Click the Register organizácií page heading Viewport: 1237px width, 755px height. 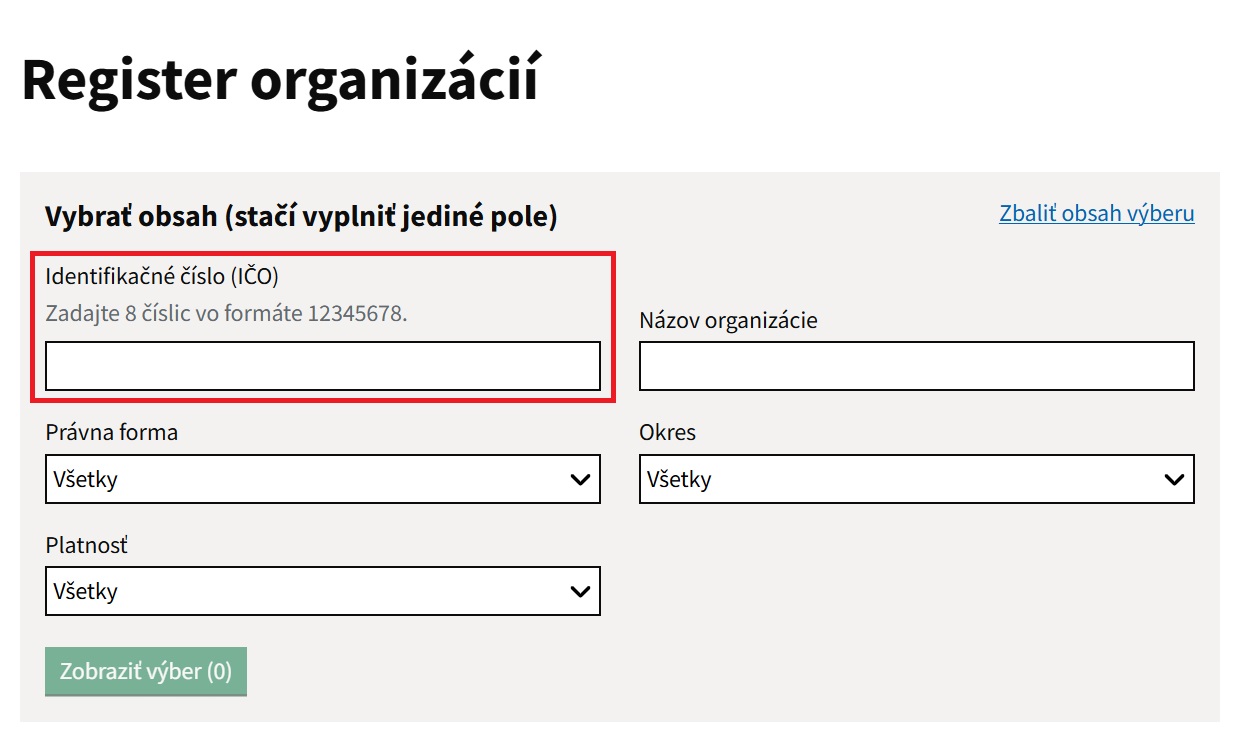coord(280,79)
